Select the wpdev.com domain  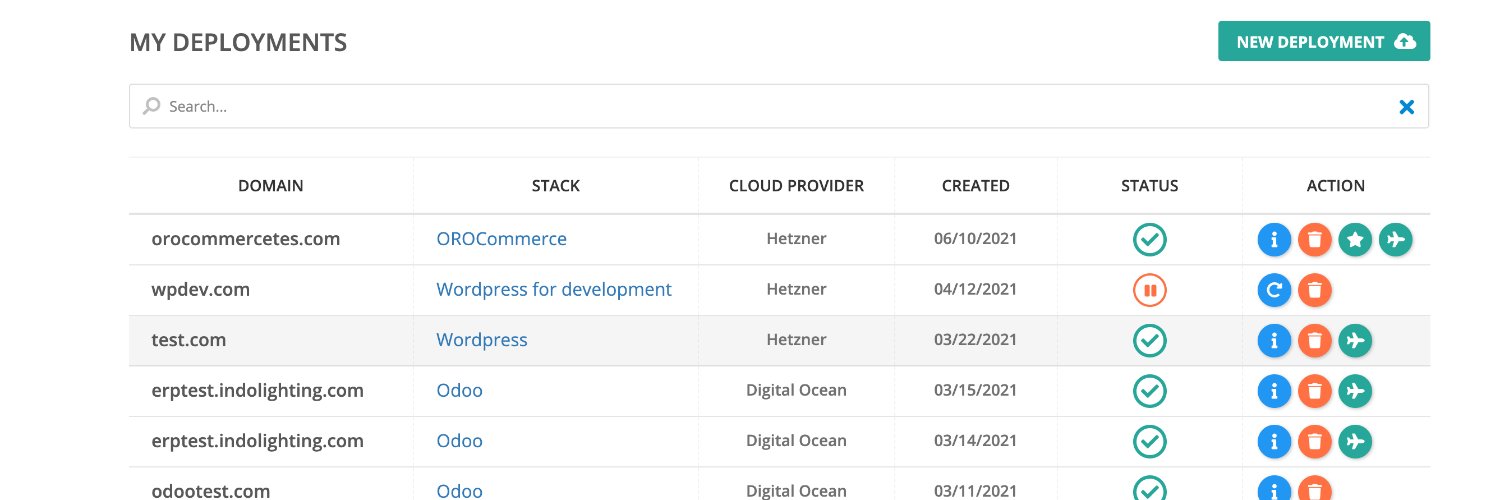tap(201, 290)
